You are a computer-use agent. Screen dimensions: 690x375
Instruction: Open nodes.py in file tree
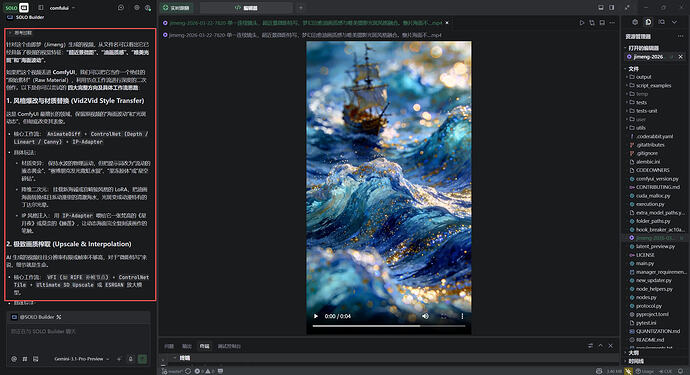pos(646,298)
